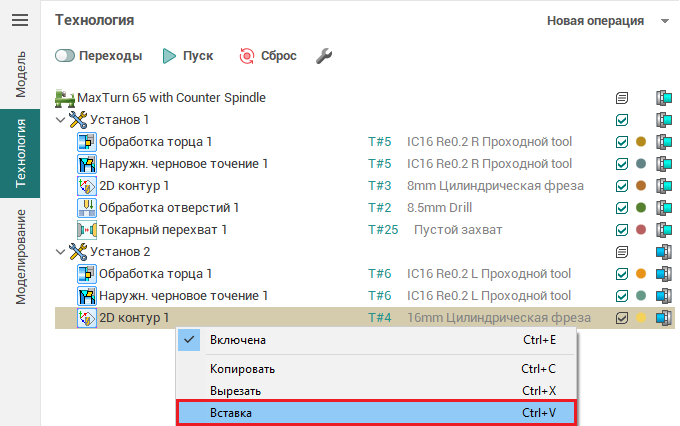
Task: Uncheck the Установ 1 checkbox
Action: click(x=622, y=120)
